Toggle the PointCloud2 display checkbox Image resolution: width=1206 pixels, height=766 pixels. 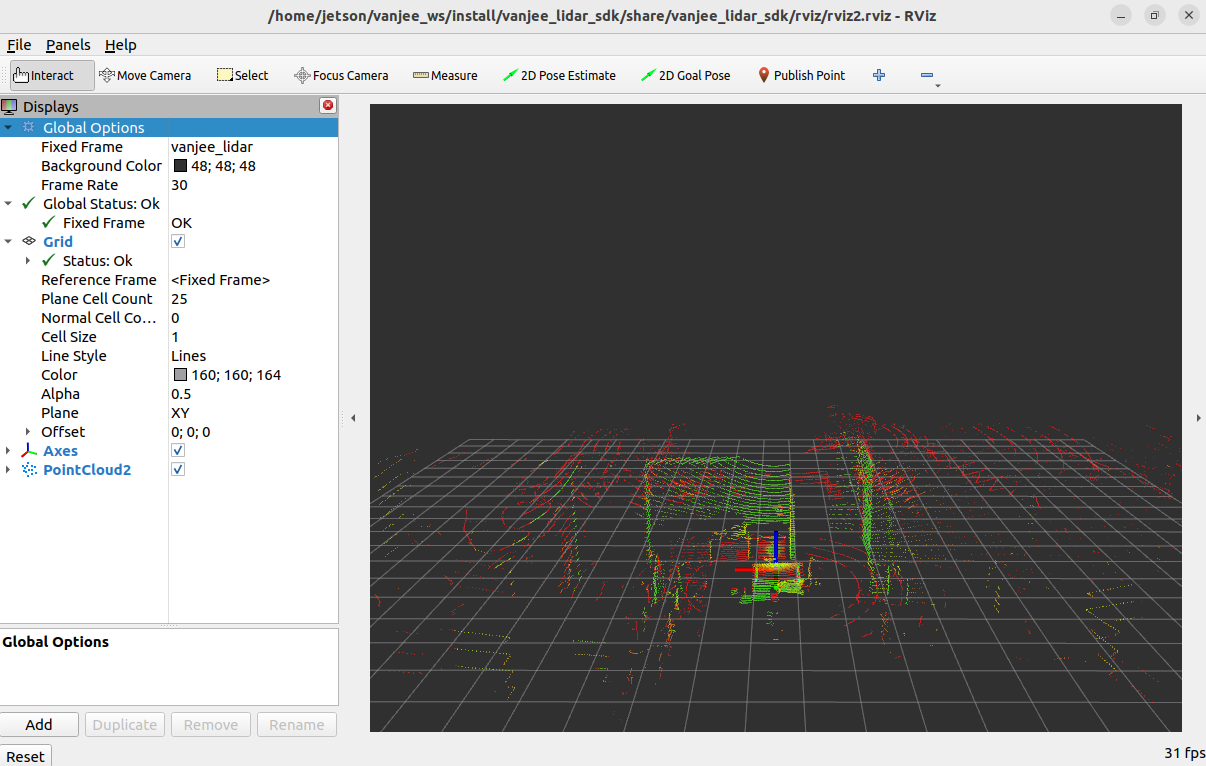click(x=178, y=470)
